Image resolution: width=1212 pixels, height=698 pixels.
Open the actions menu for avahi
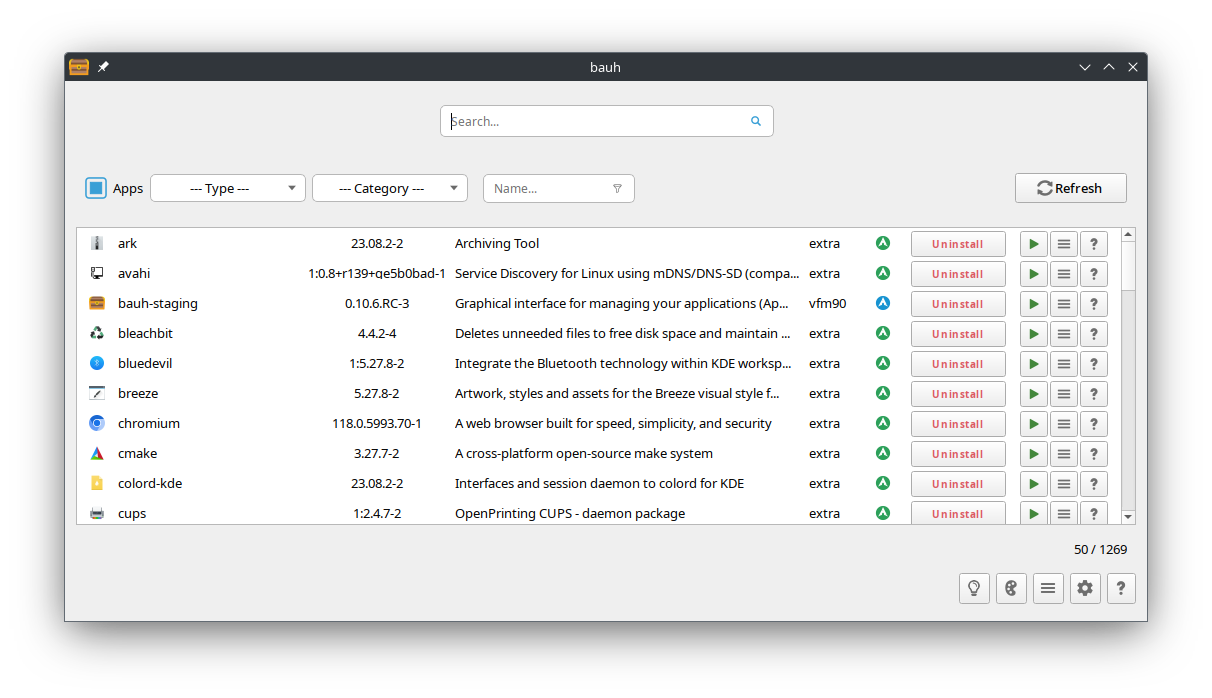[1064, 274]
